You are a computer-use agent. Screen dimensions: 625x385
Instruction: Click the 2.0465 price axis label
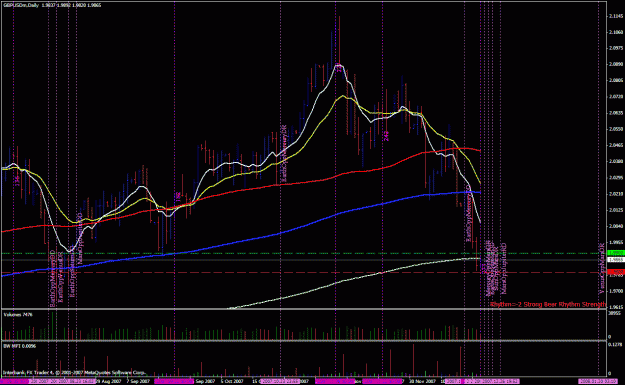pos(616,145)
